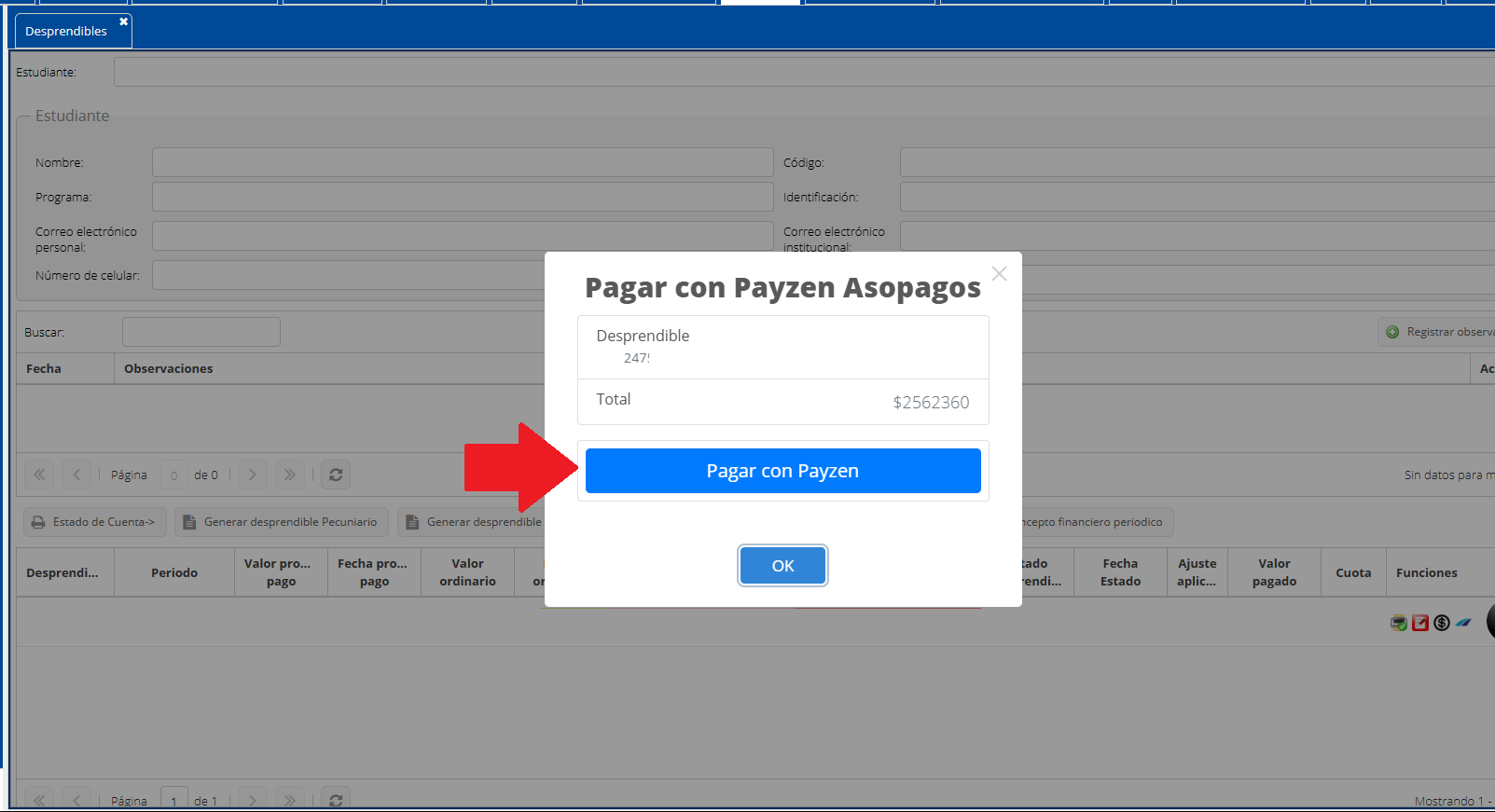Refresh the observations grid
The image size is (1495, 812).
click(336, 475)
